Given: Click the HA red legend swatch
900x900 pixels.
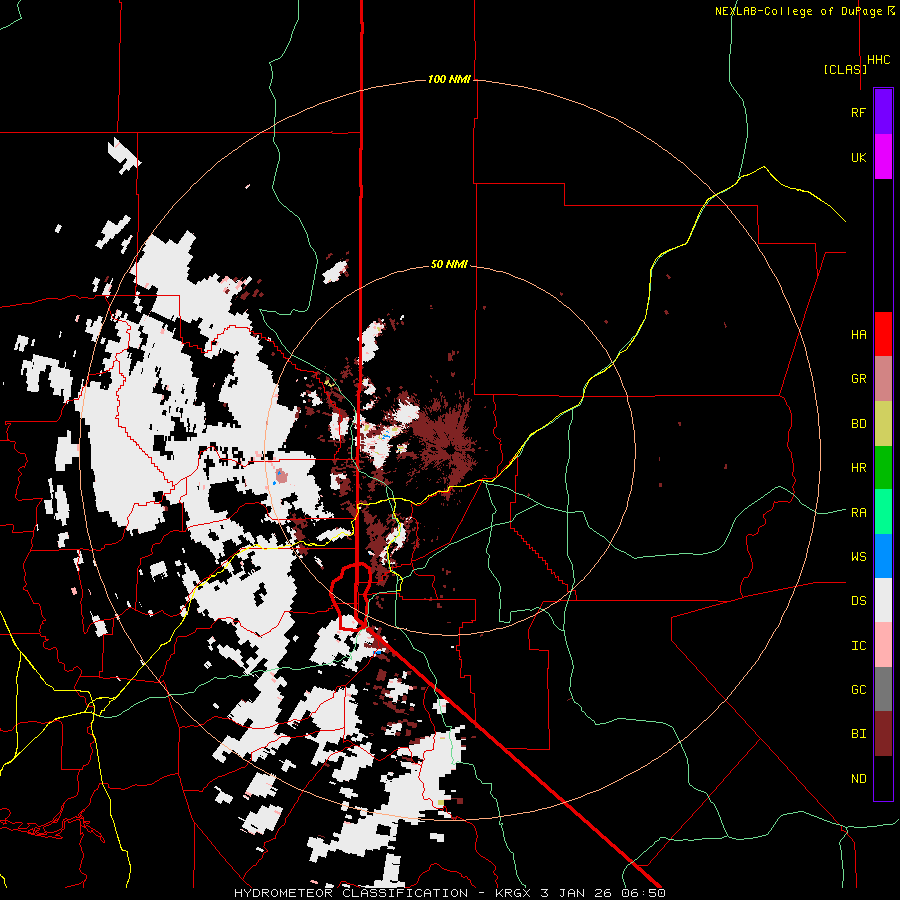Looking at the screenshot, I should 883,334.
